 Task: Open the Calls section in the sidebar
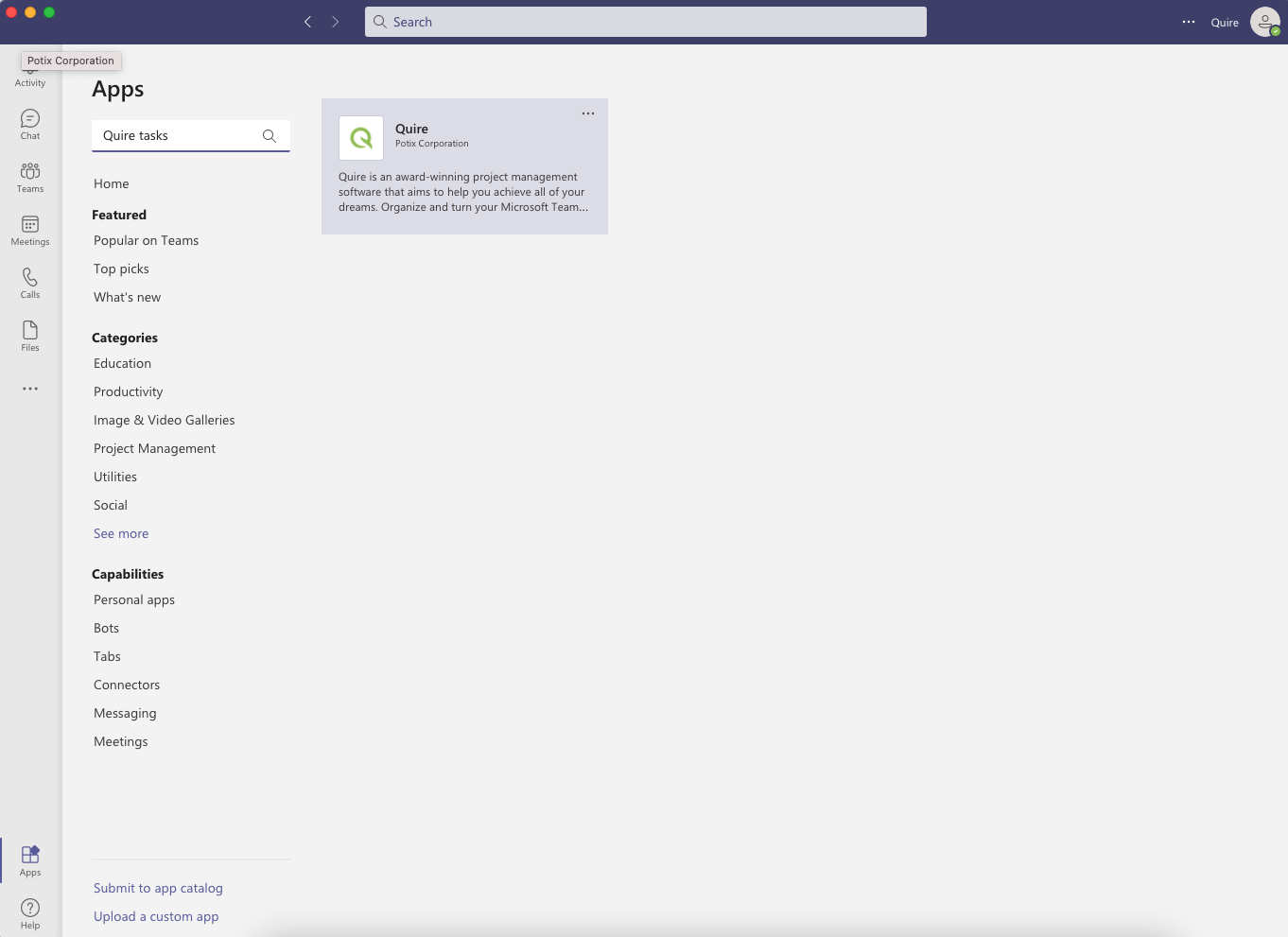point(30,283)
